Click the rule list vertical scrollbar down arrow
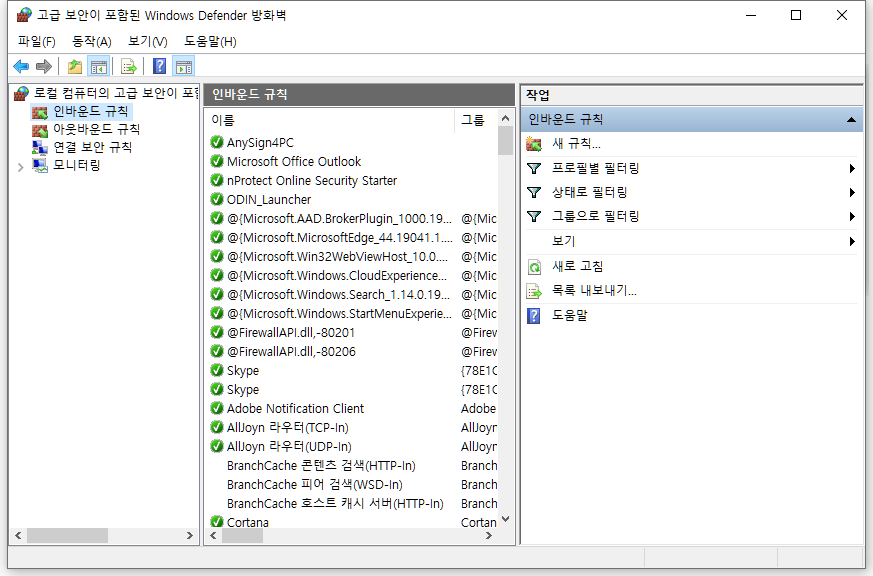The width and height of the screenshot is (873, 576). click(x=506, y=519)
